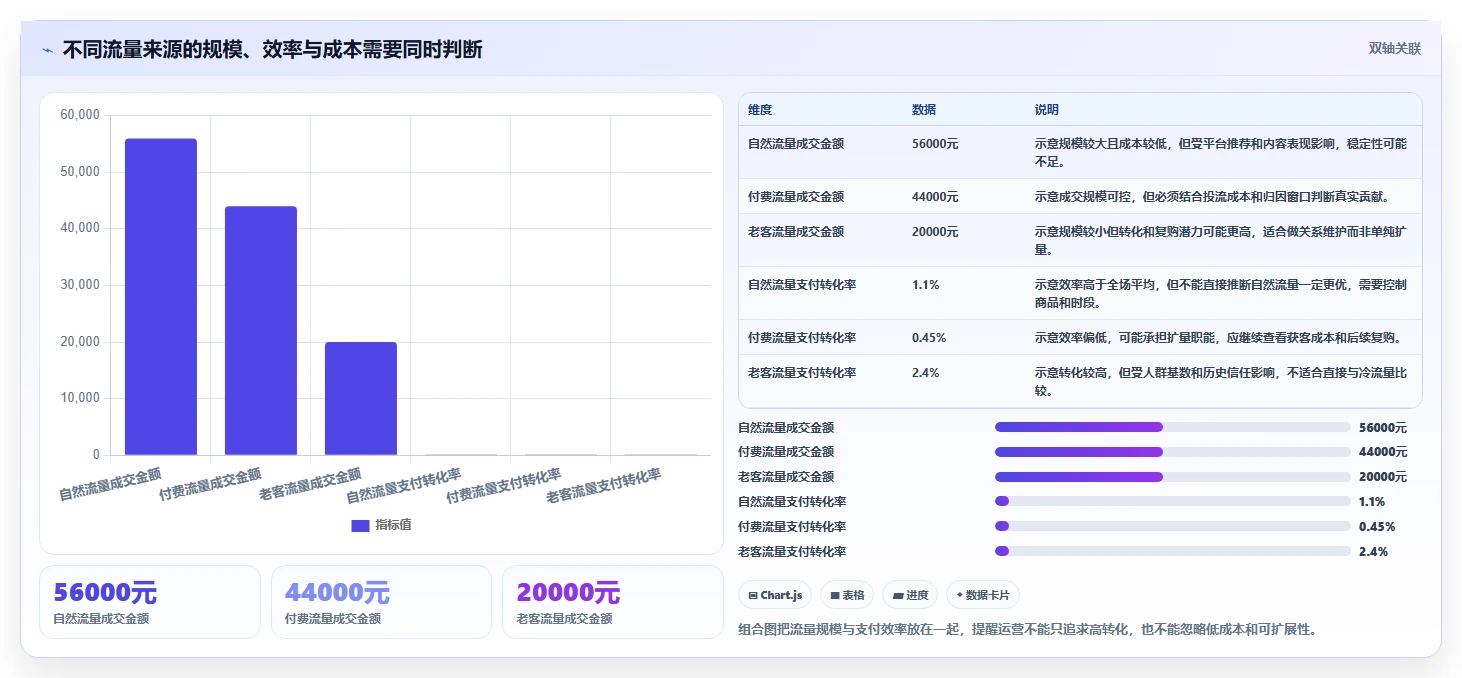Click the 老客流量成交金额 progress bar

coord(1172,477)
